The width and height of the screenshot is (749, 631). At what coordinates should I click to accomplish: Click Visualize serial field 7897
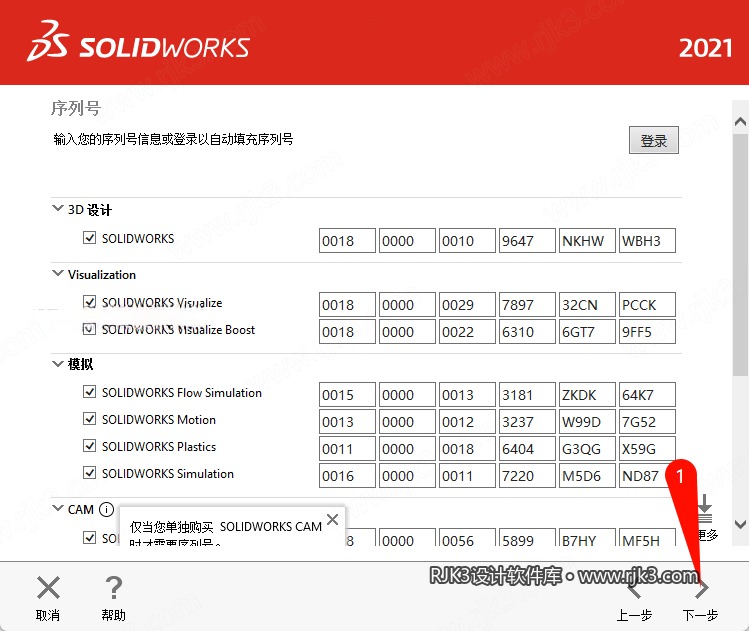pyautogui.click(x=527, y=304)
